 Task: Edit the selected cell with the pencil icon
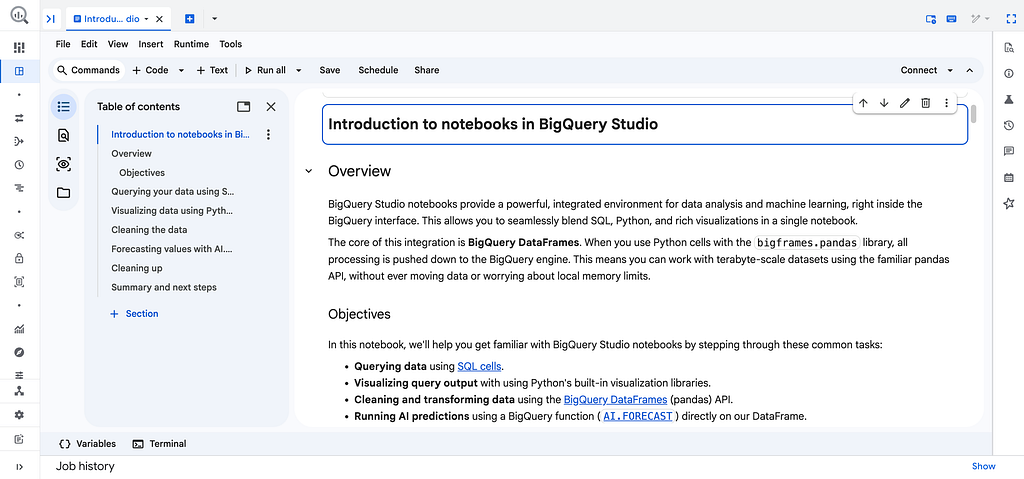(x=904, y=103)
